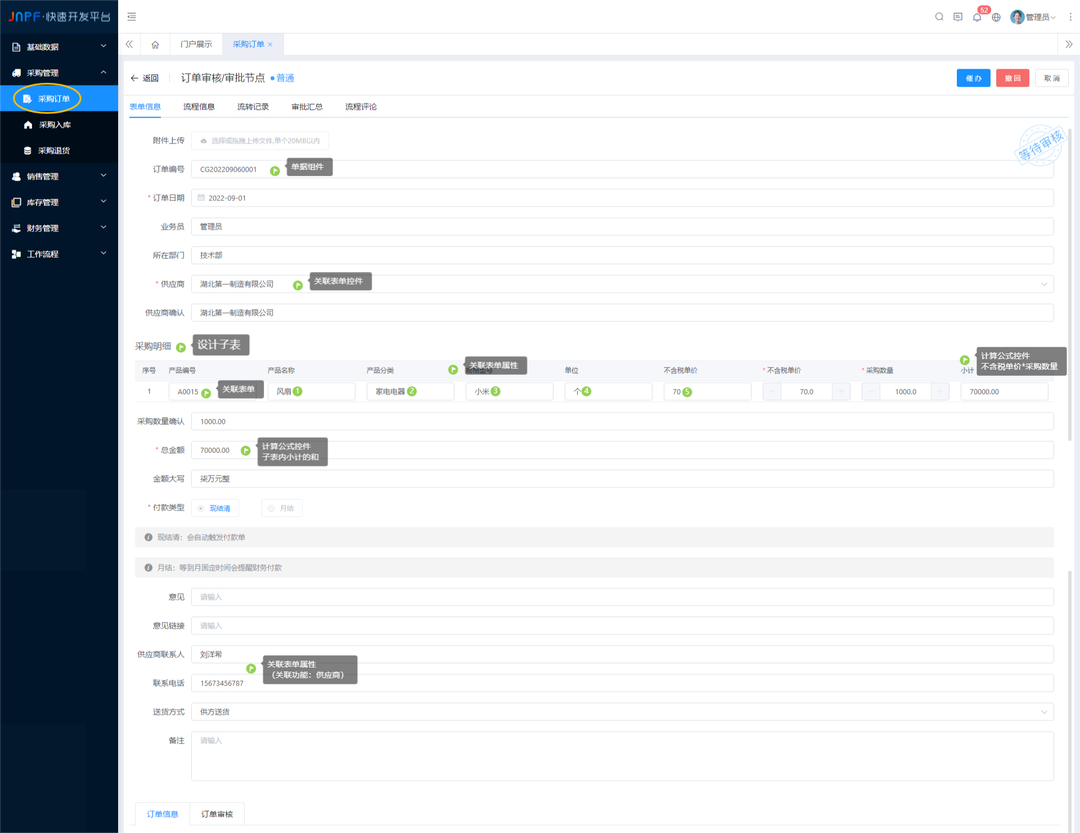Open the 管理员 user dropdown

coord(1032,17)
